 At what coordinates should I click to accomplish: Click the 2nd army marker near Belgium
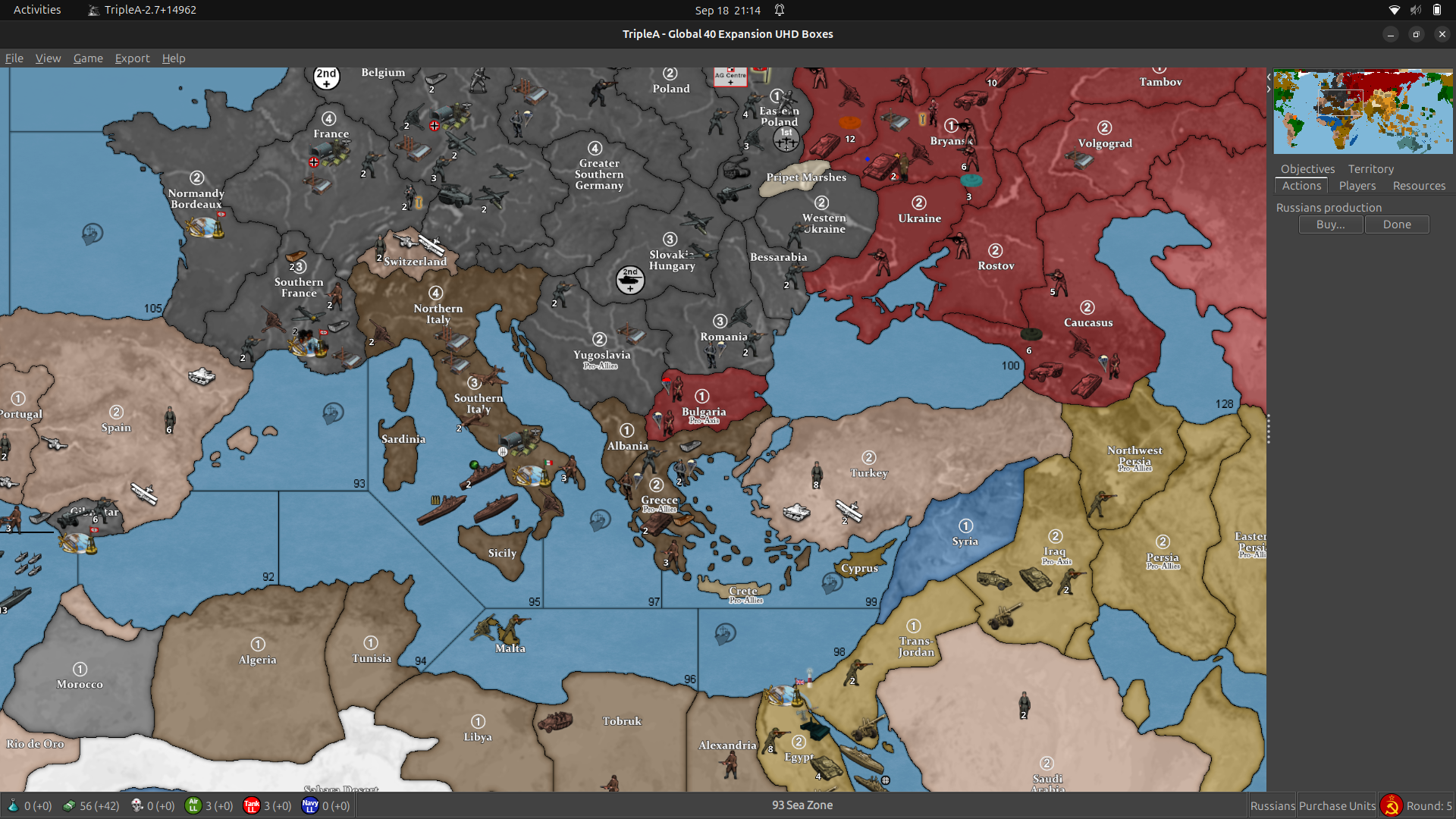coord(327,77)
